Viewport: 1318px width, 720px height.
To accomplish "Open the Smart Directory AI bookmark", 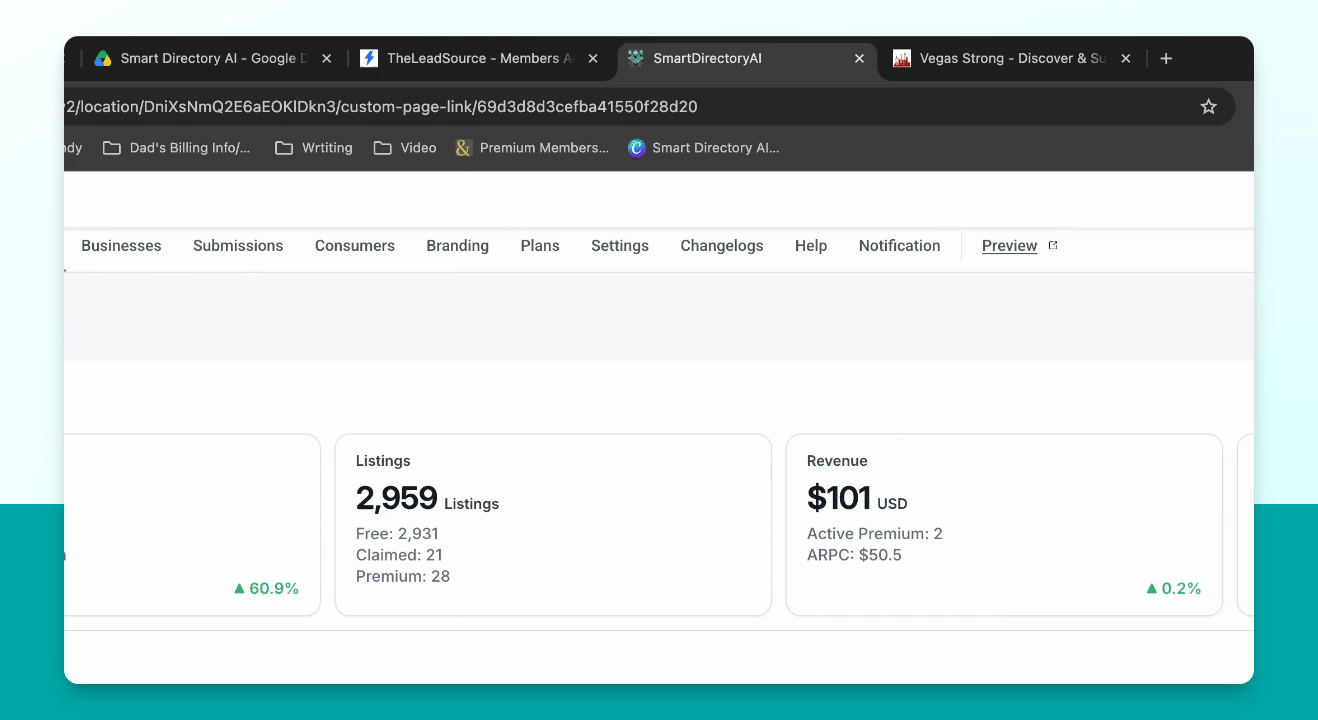I will point(704,148).
